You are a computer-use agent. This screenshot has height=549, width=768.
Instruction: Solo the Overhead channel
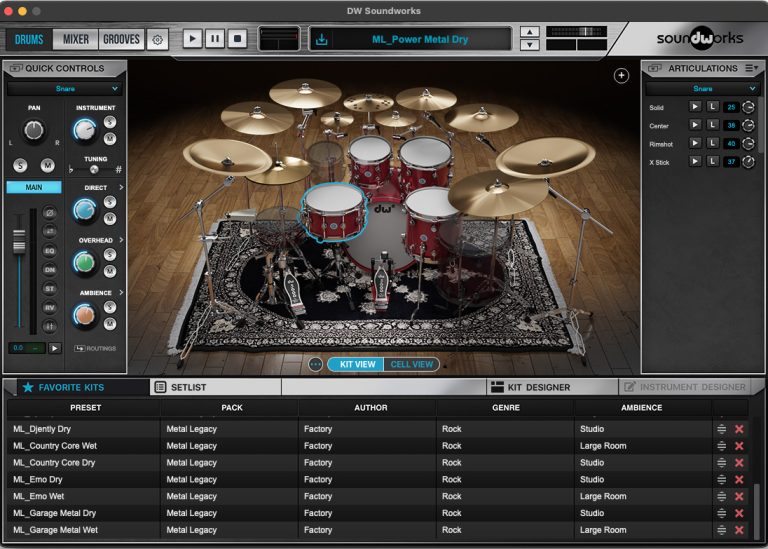(x=110, y=254)
